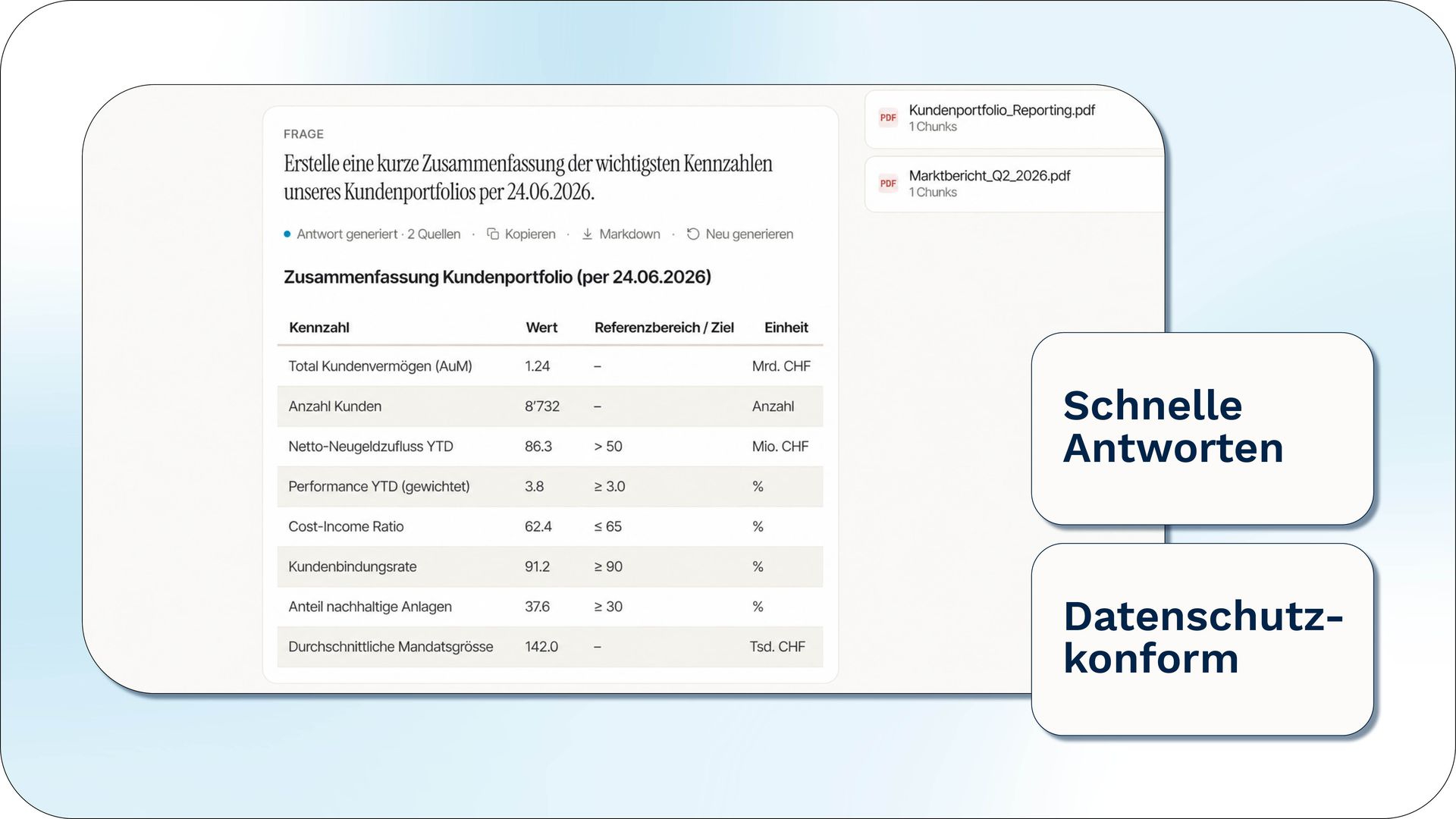
Task: Click Neu generieren text
Action: (x=749, y=234)
